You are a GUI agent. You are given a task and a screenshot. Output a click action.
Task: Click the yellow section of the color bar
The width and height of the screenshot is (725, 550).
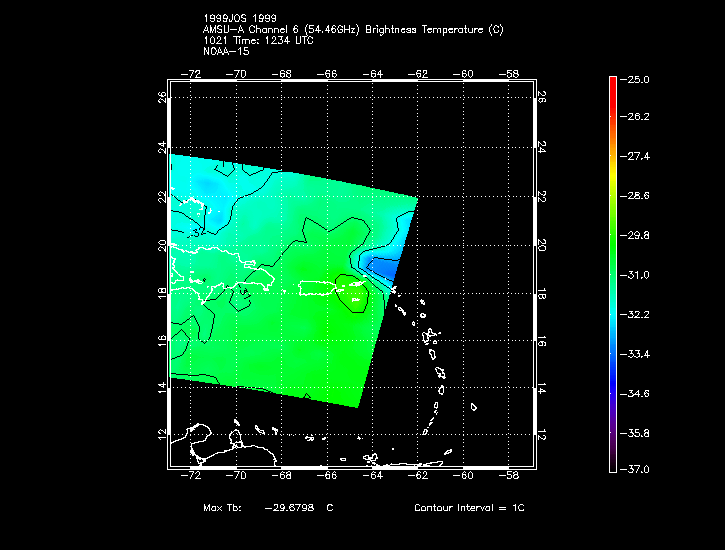coord(613,177)
